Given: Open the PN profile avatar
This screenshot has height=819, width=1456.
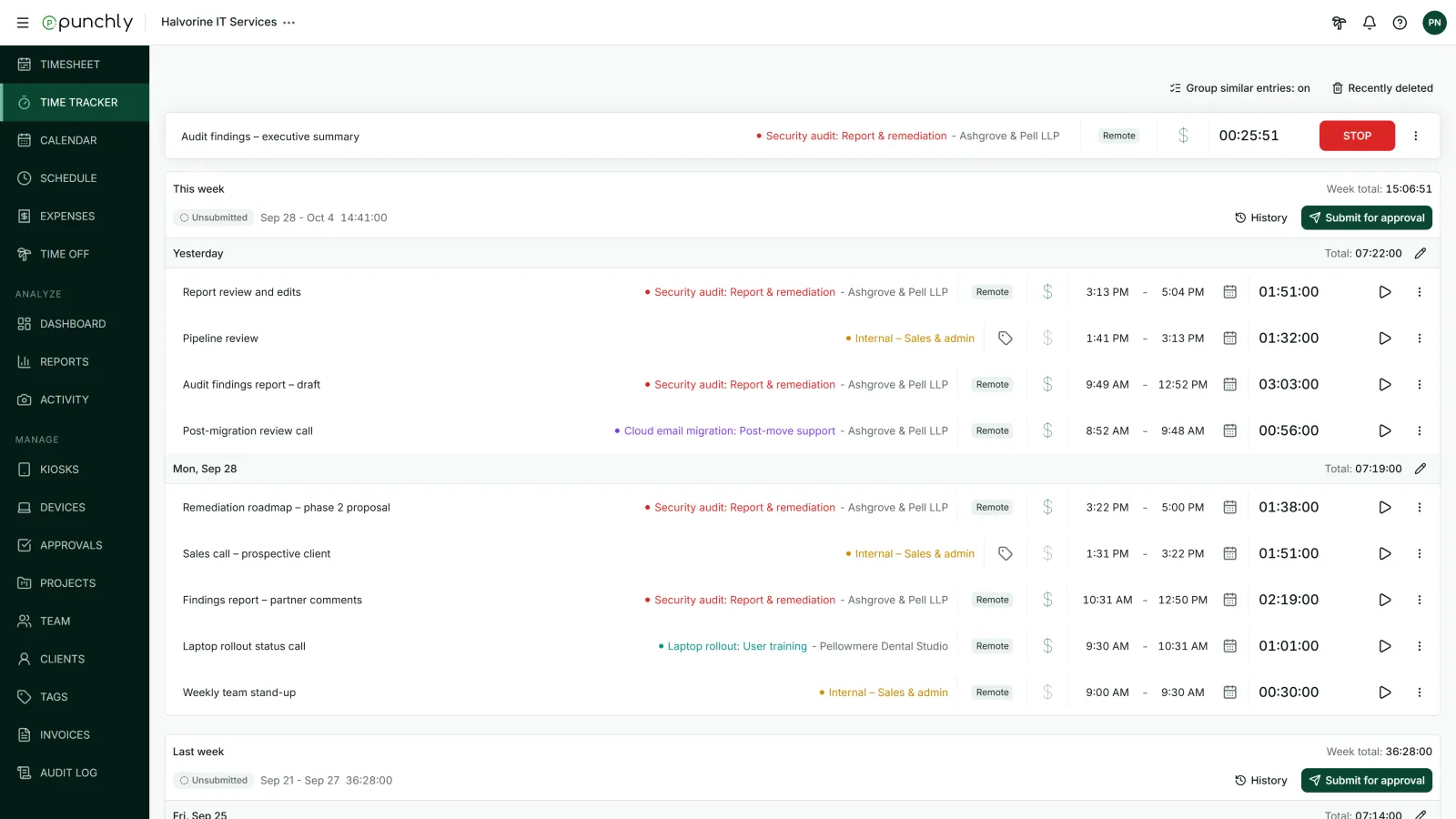Looking at the screenshot, I should 1435,23.
